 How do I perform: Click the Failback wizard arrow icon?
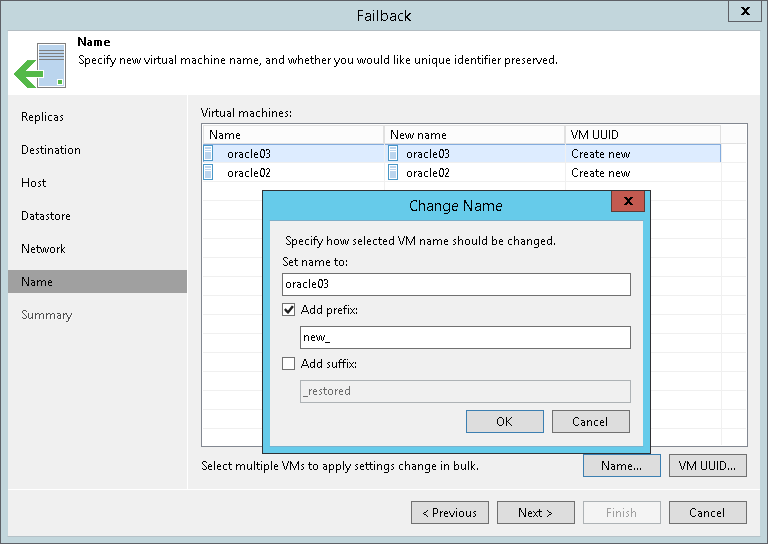40,63
